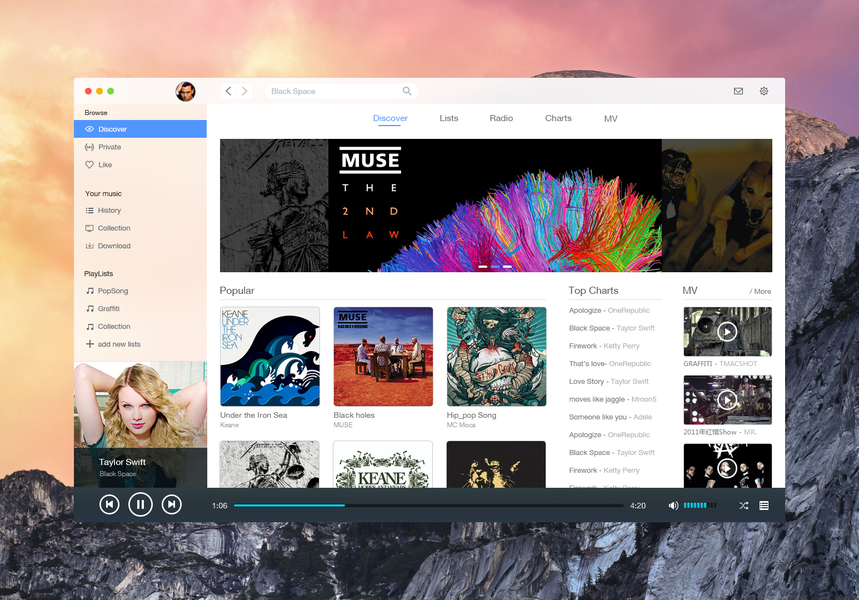The image size is (859, 600).
Task: Click the More link beside MV
Action: [760, 292]
